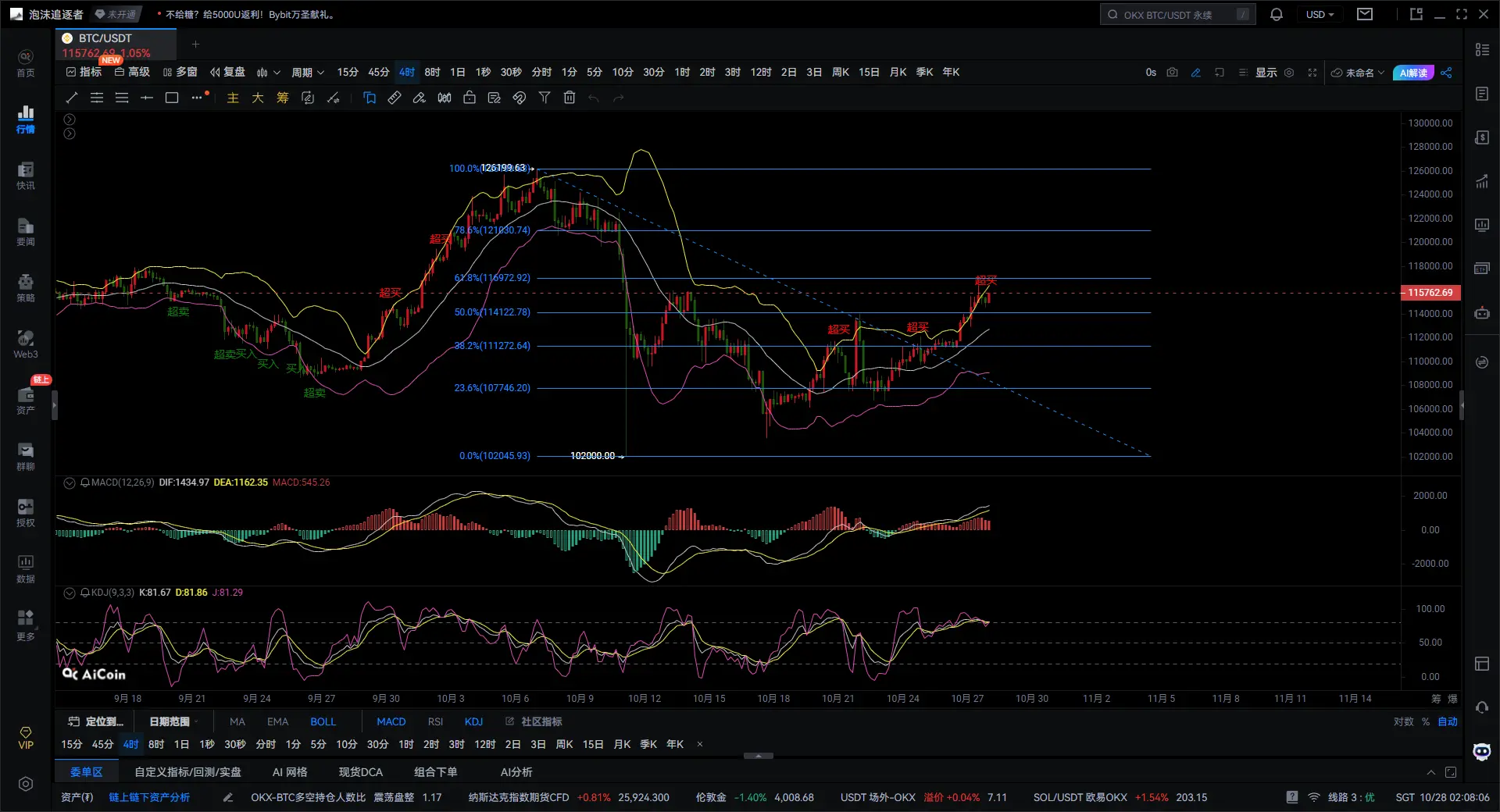Open 链上链下资产分析 link
1500x812 pixels.
point(149,797)
